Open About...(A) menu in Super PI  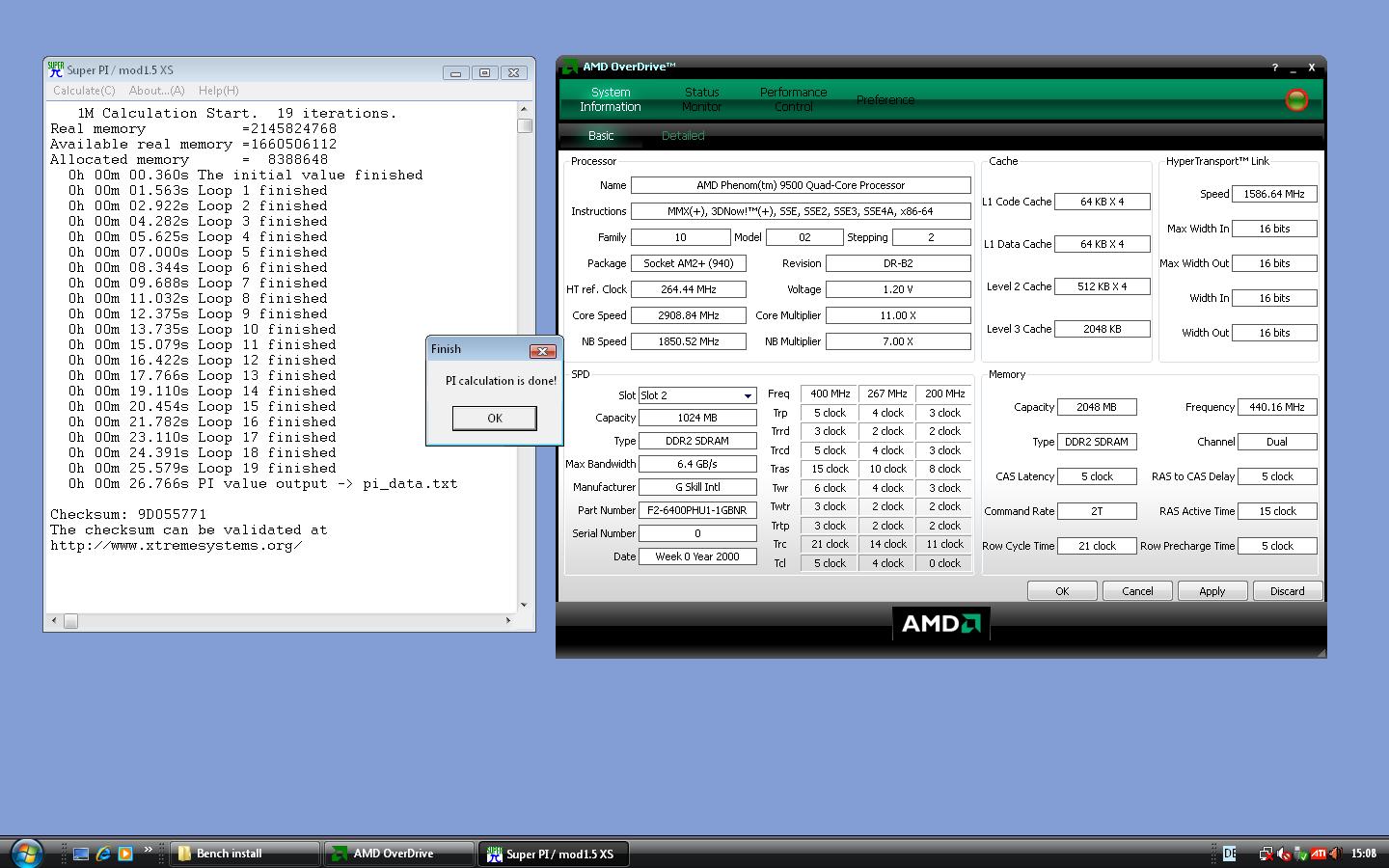click(x=156, y=91)
